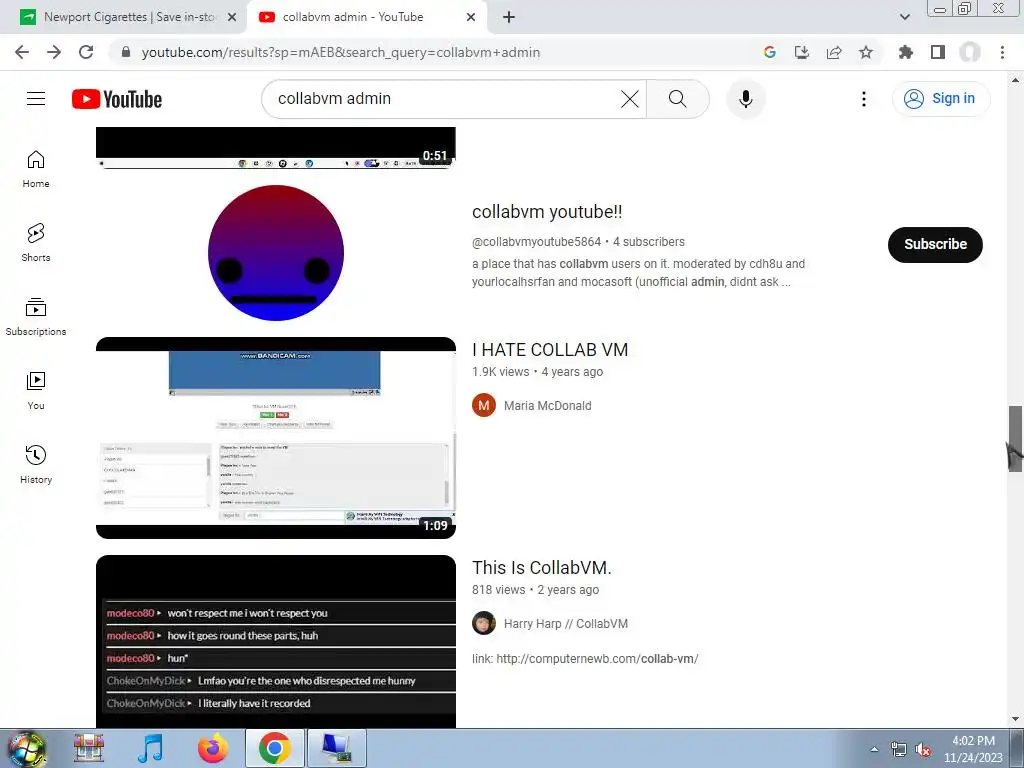This screenshot has width=1024, height=768.
Task: Select collabvm admin - YouTube tab
Action: 367,17
